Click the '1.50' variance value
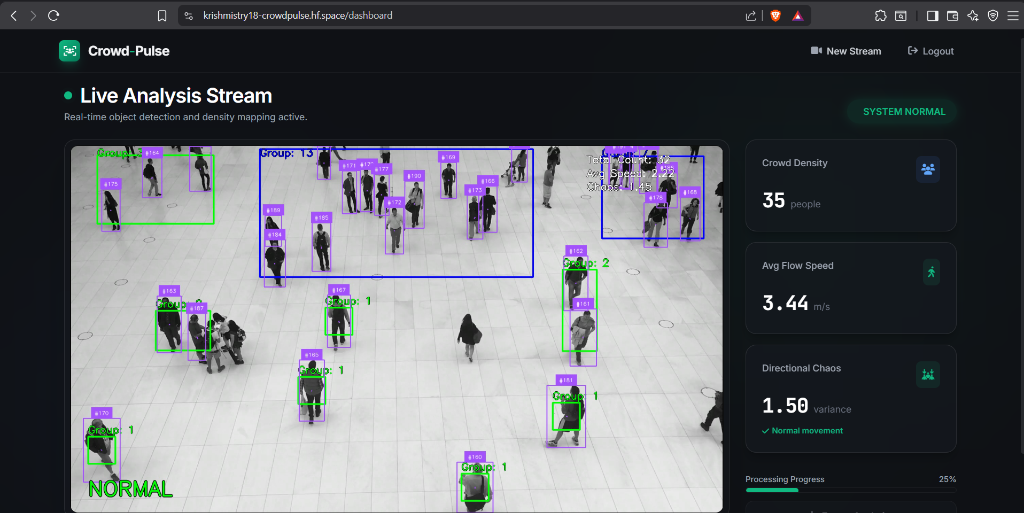Image resolution: width=1024 pixels, height=513 pixels. pos(785,405)
